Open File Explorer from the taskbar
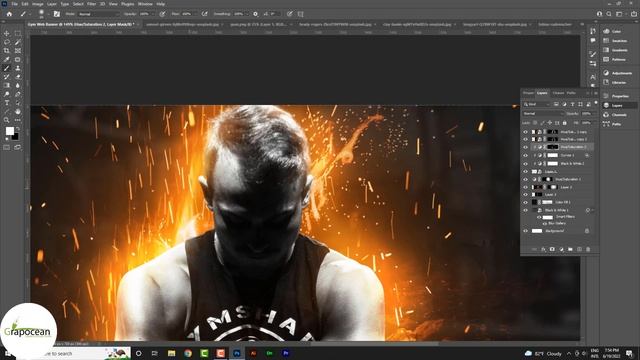 pyautogui.click(x=171, y=353)
